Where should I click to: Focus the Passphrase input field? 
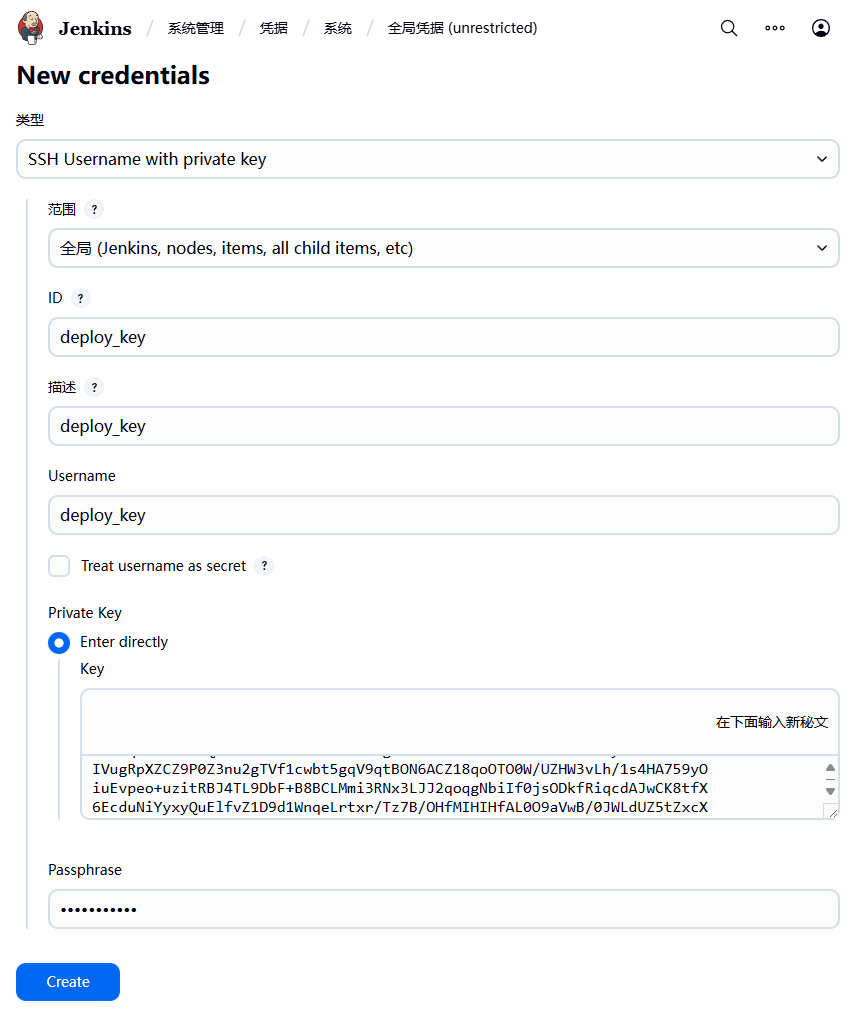click(x=443, y=910)
